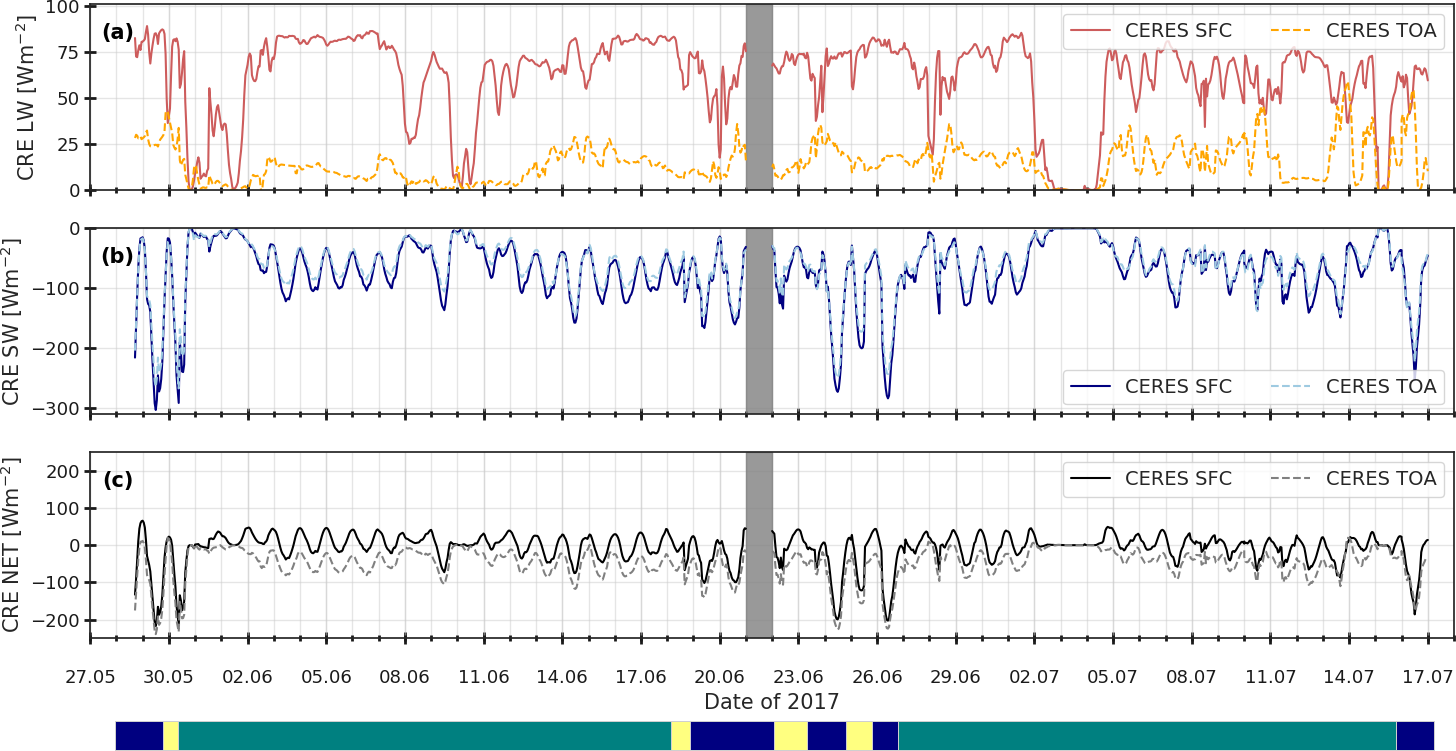Screen dimensions: 1456x751
Task: Click the 02.07 date tick label
Action: [1034, 675]
